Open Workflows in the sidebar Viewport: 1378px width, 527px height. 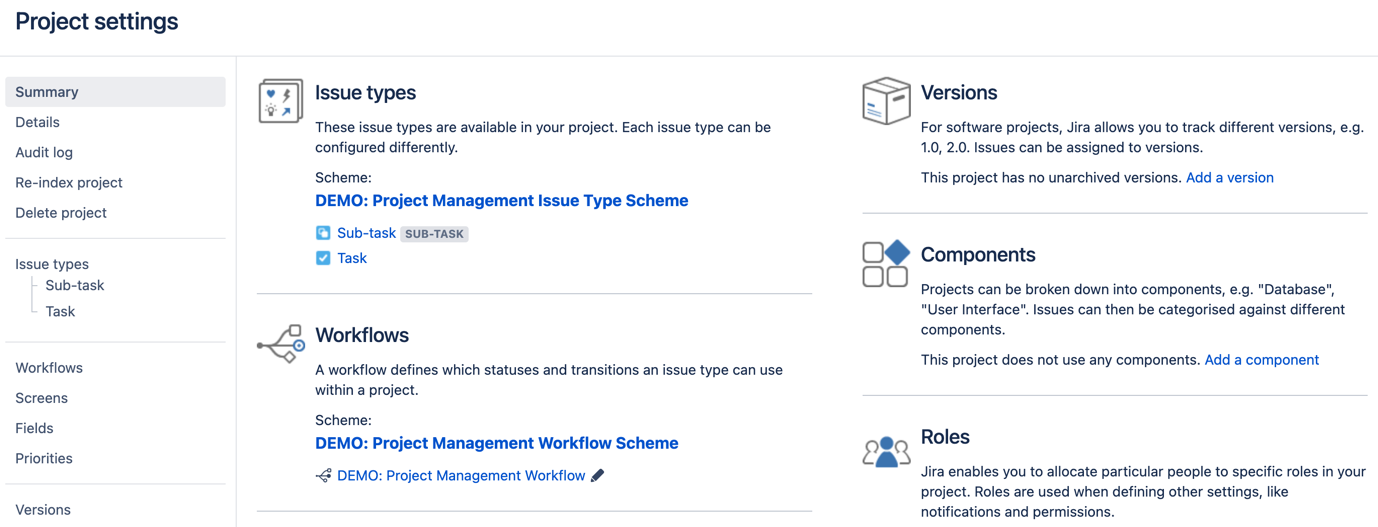click(49, 368)
